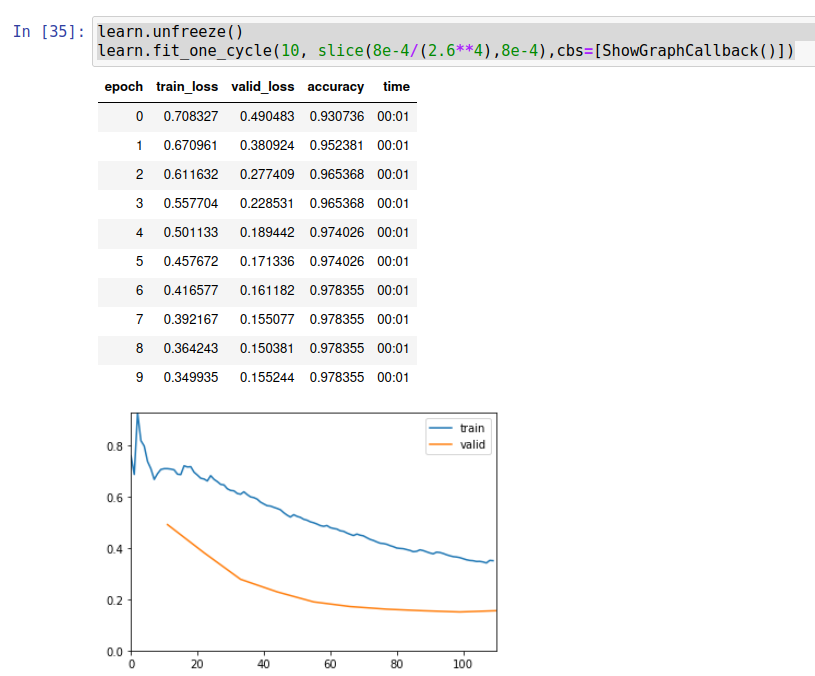
Task: Click accuracy value 0.978355 for epoch 9
Action: [x=335, y=377]
